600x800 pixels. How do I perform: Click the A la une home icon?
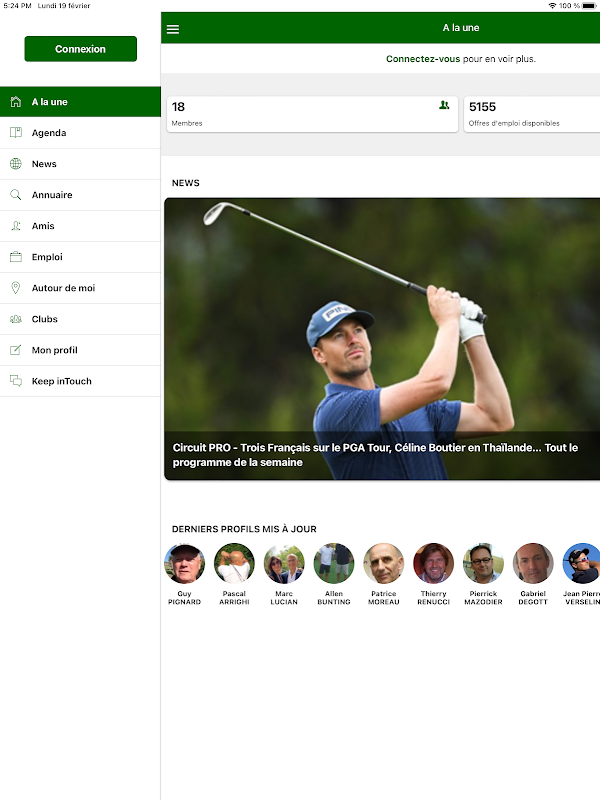click(16, 102)
